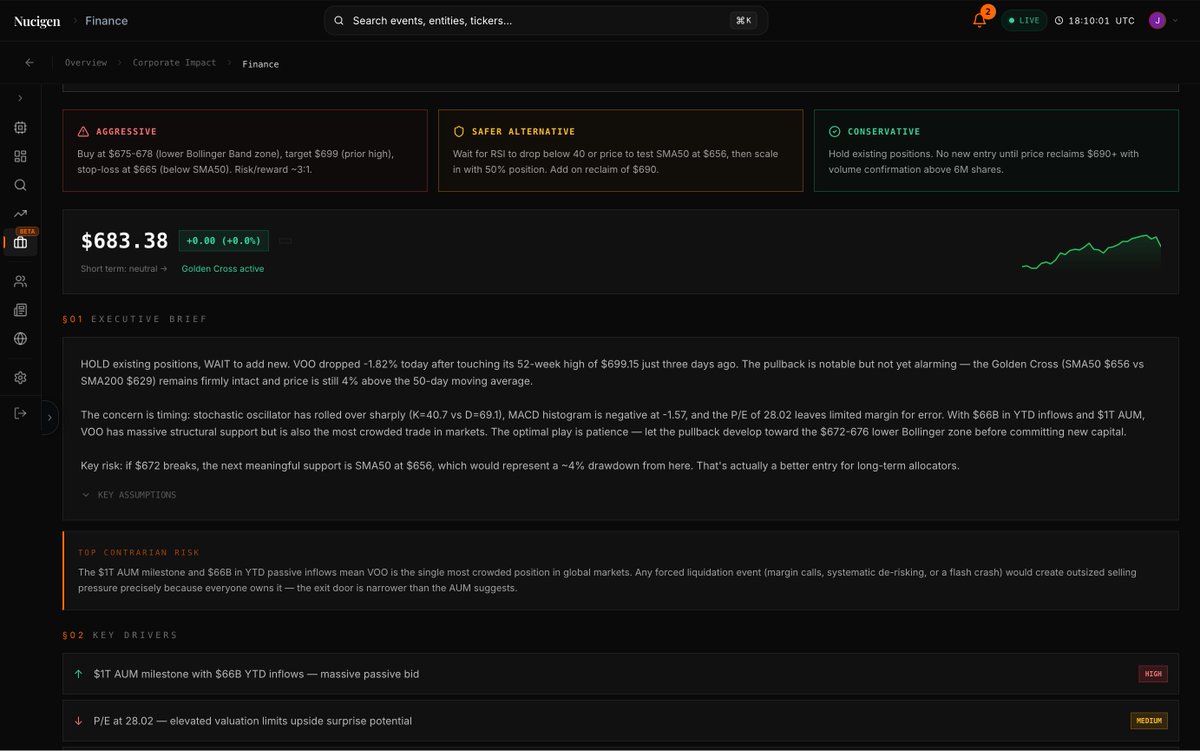The image size is (1200, 751).
Task: Select the AGGRESSIVE strategy card
Action: 245,151
